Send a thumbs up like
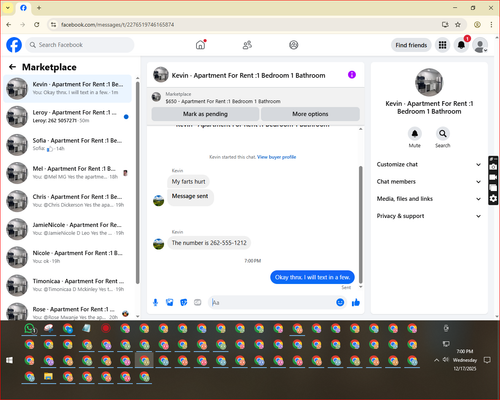This screenshot has width=500, height=400. pos(356,302)
